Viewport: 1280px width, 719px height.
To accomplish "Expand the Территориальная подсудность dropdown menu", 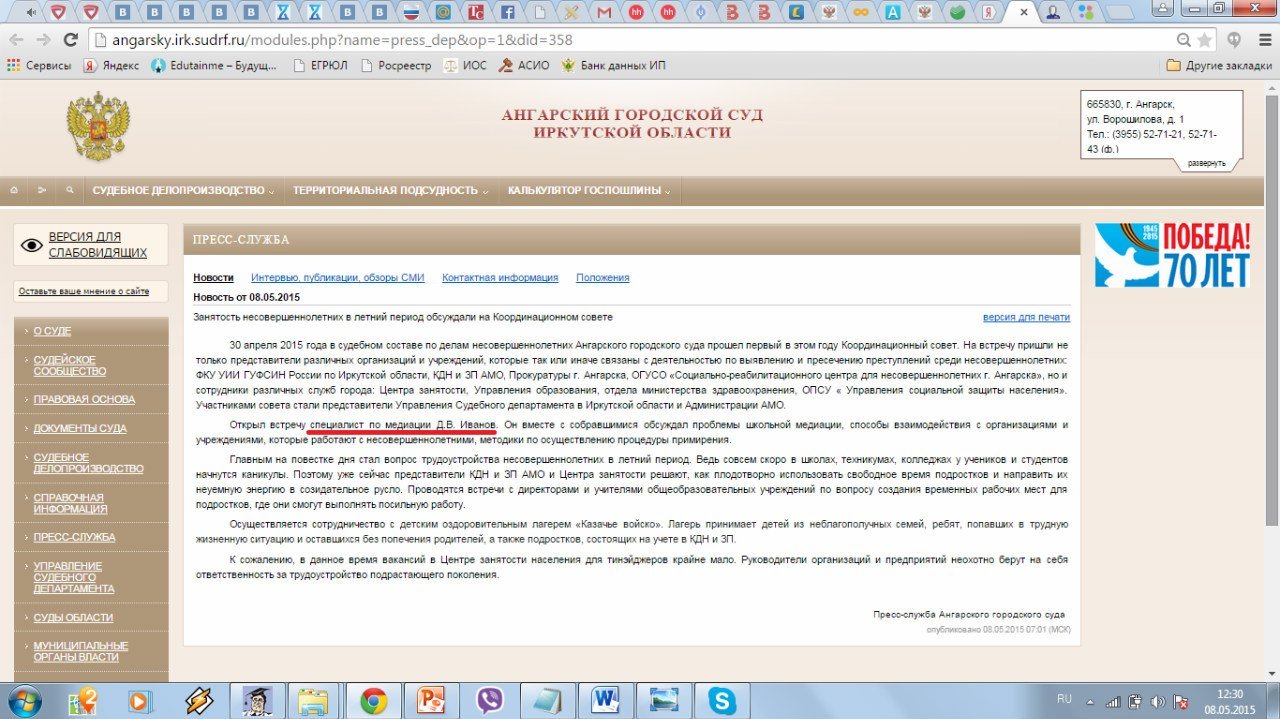I will click(391, 190).
